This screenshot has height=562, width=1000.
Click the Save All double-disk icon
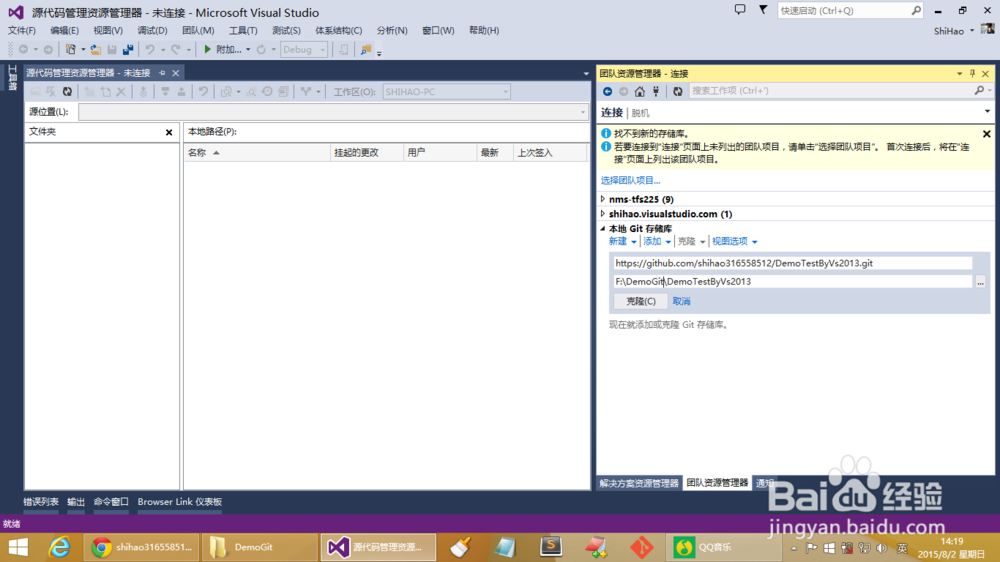click(128, 49)
